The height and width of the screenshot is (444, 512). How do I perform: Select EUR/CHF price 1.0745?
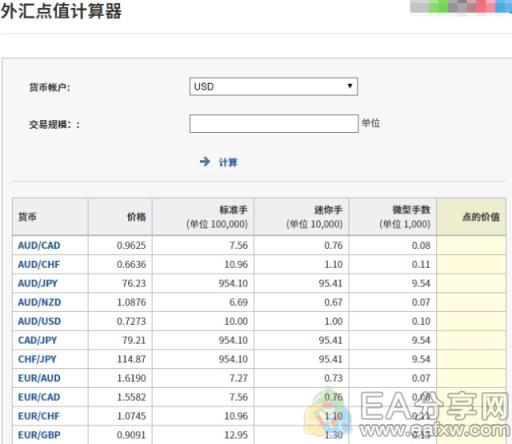pyautogui.click(x=131, y=416)
